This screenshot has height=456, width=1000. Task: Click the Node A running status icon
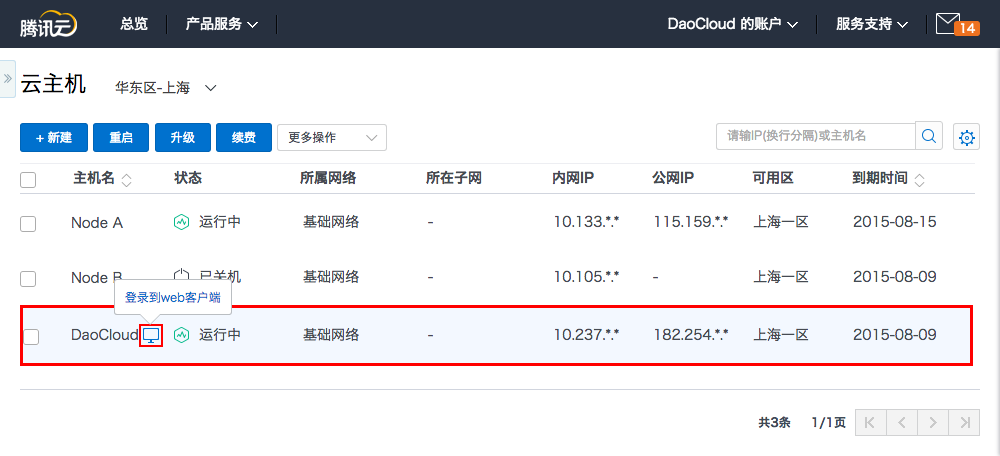182,223
